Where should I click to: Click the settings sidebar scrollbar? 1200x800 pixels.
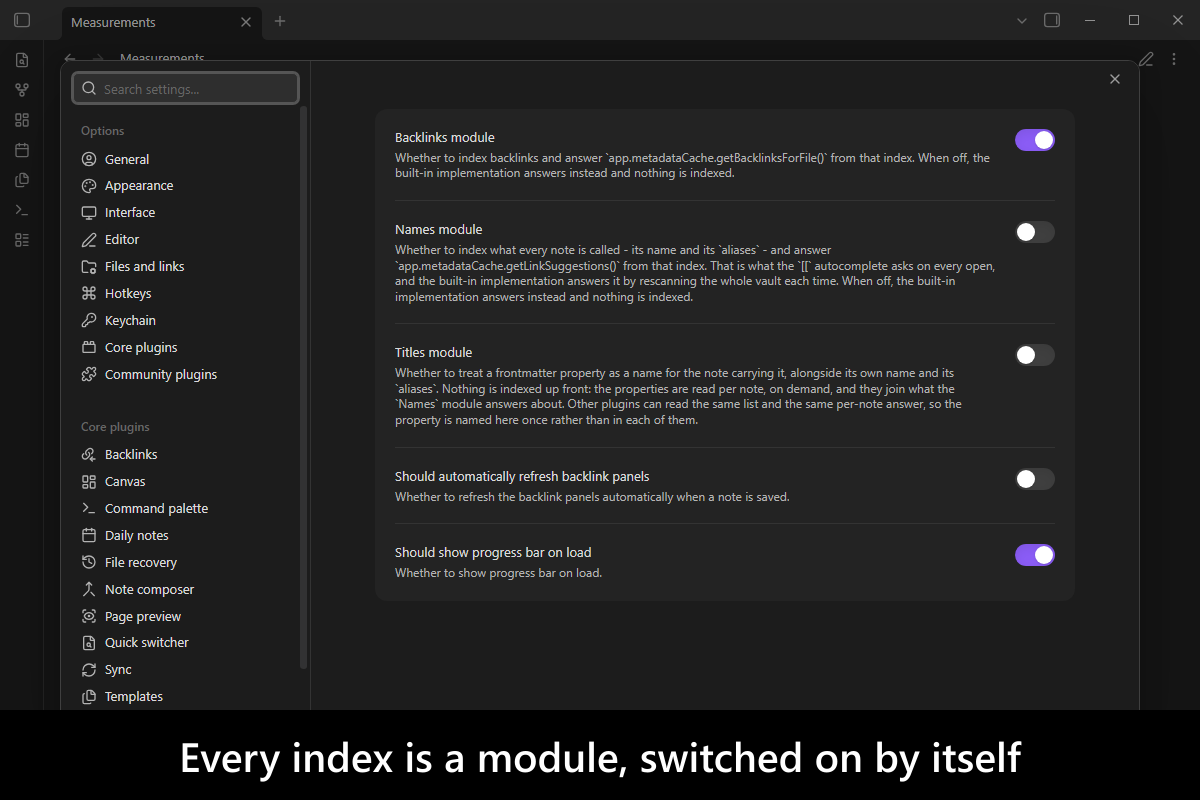point(304,387)
